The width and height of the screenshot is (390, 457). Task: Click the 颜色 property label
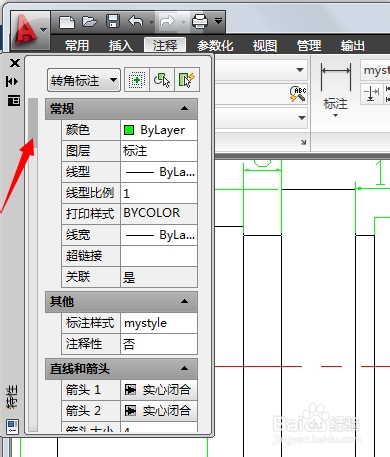(78, 130)
